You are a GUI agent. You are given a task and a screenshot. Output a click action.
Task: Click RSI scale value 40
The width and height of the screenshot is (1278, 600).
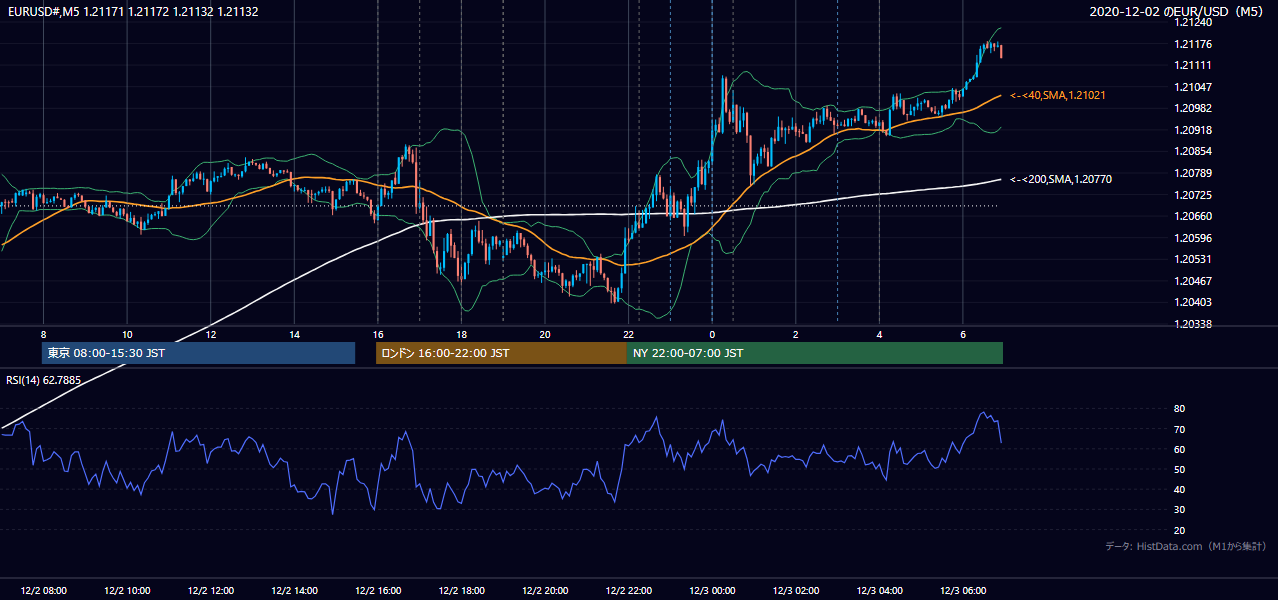point(1180,489)
